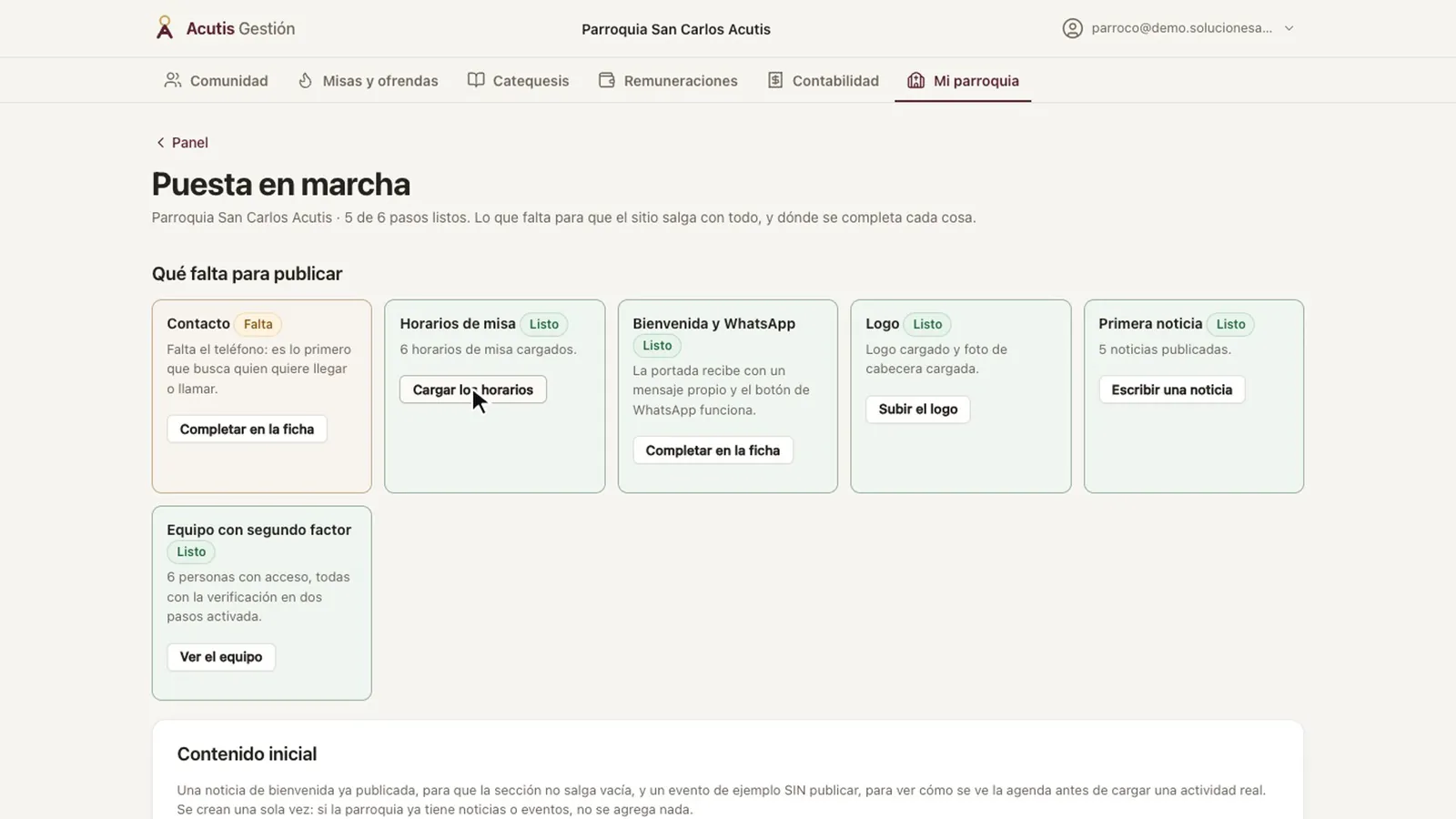Click the Listo badge on Logo card
Screen dimensions: 1456x819
927,324
